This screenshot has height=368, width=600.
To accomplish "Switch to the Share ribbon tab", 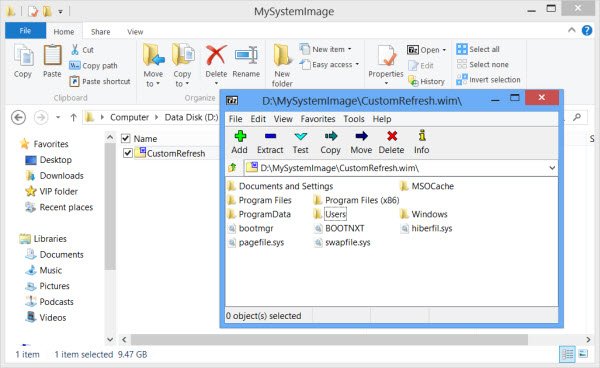I will 101,32.
